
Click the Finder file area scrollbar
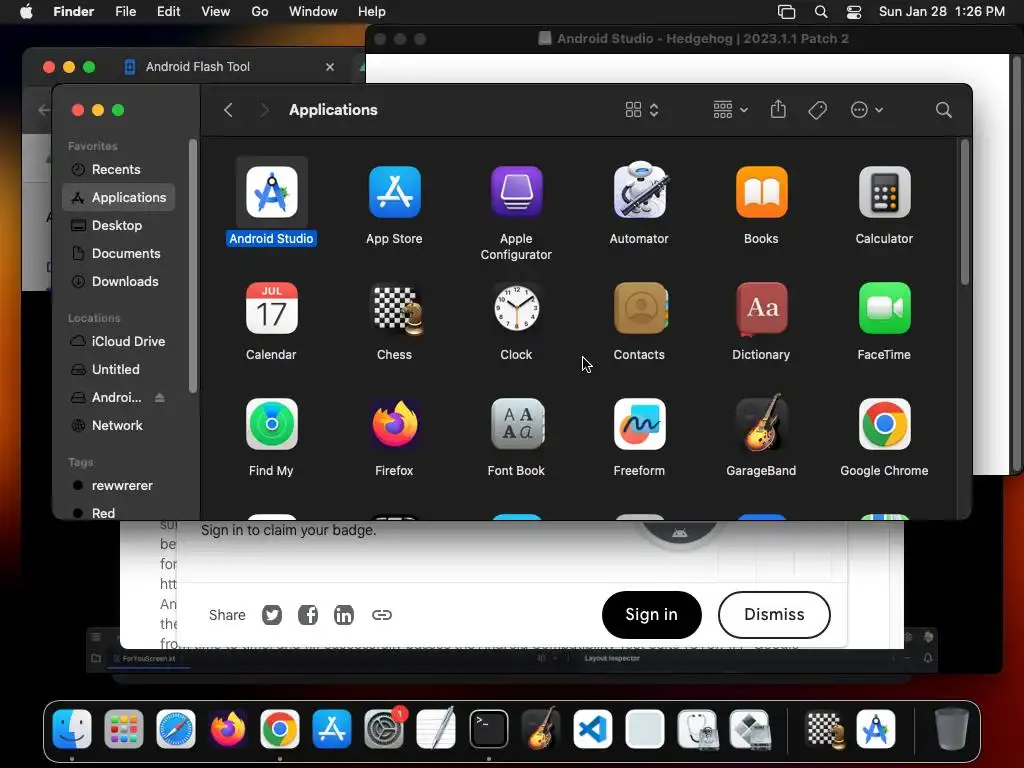pos(965,212)
